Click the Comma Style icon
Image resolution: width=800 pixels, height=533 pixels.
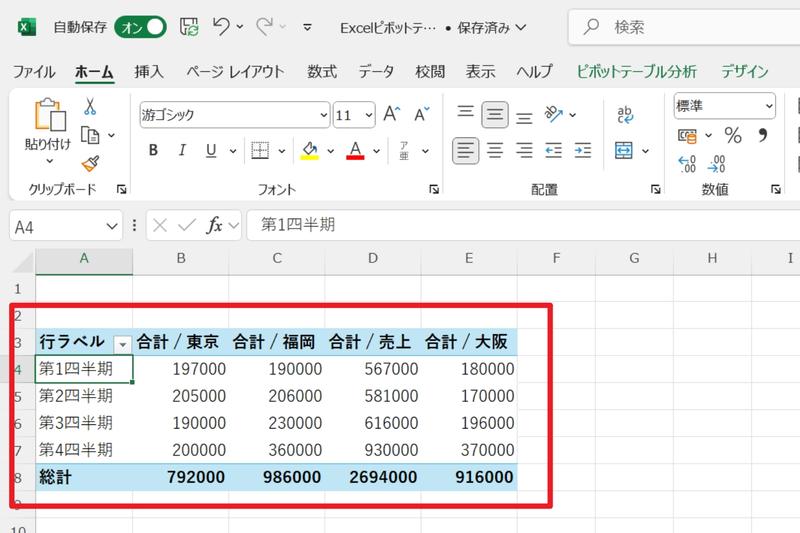pyautogui.click(x=763, y=135)
